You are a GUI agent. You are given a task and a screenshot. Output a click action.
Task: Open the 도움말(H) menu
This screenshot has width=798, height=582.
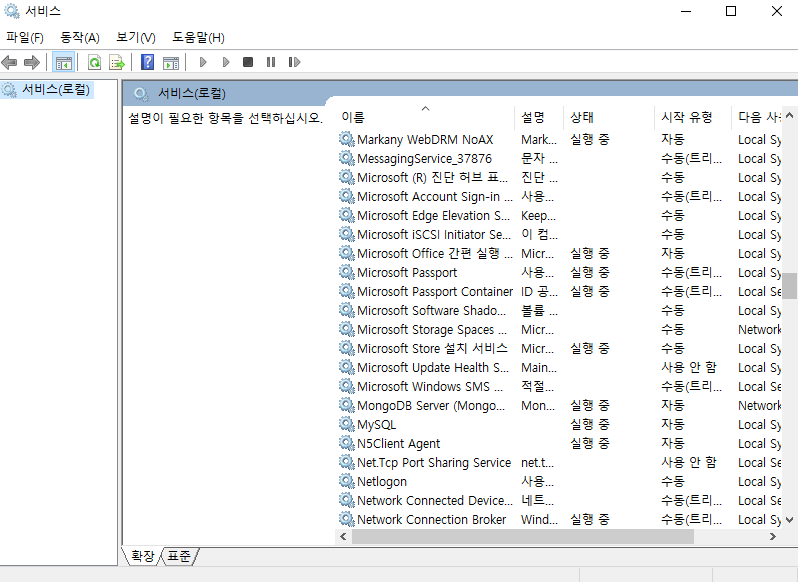[198, 37]
